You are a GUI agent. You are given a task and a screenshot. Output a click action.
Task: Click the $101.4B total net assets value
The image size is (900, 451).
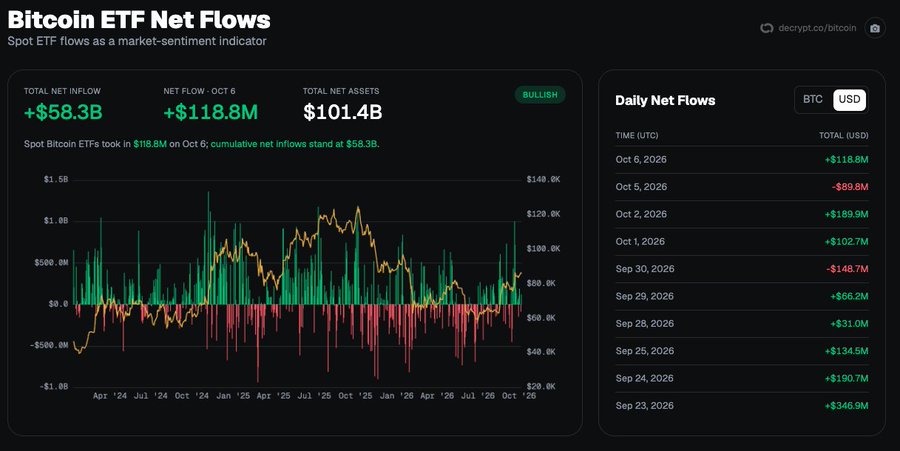coord(343,112)
